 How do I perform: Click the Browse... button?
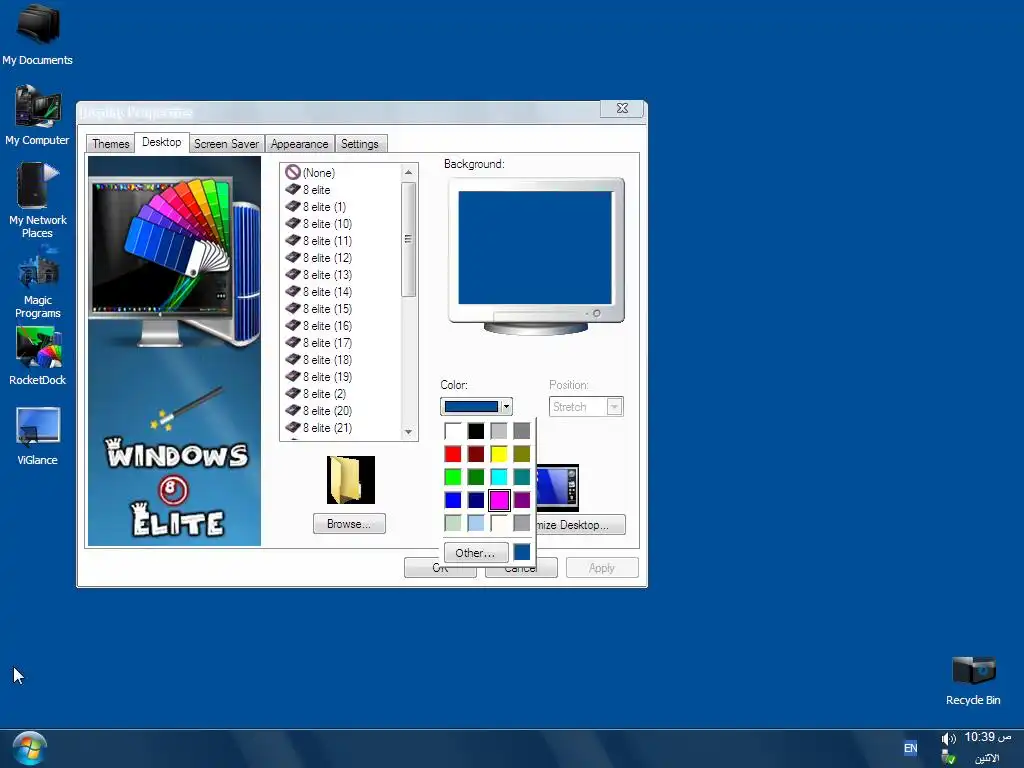pyautogui.click(x=349, y=524)
